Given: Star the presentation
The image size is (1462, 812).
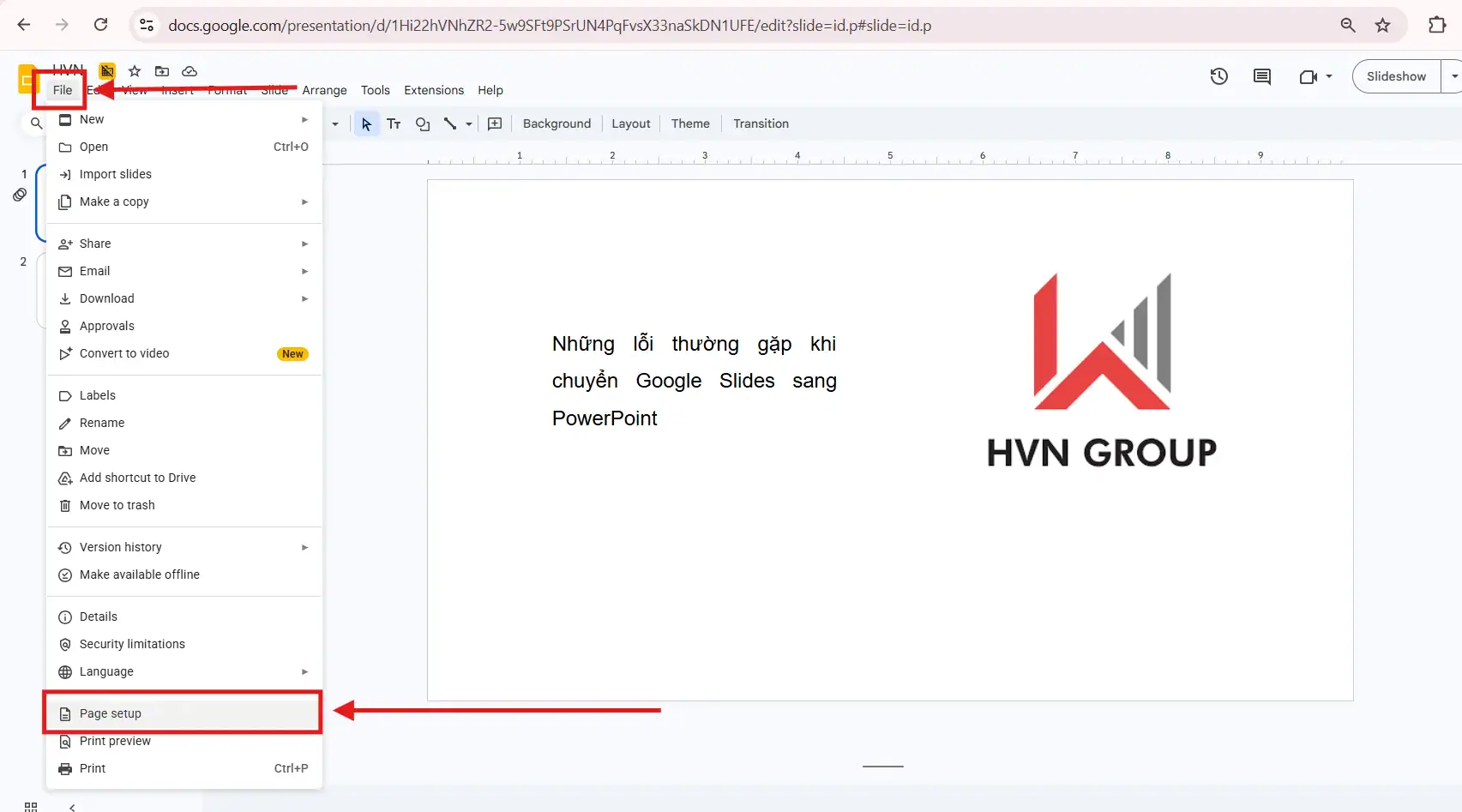Looking at the screenshot, I should pos(134,72).
